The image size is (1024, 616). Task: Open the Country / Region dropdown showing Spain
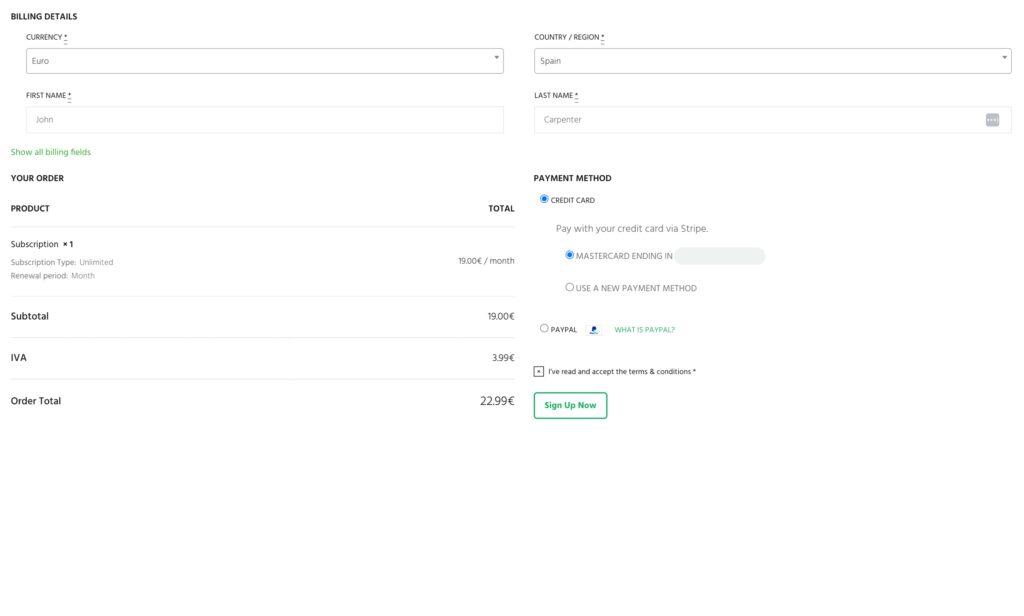(772, 61)
